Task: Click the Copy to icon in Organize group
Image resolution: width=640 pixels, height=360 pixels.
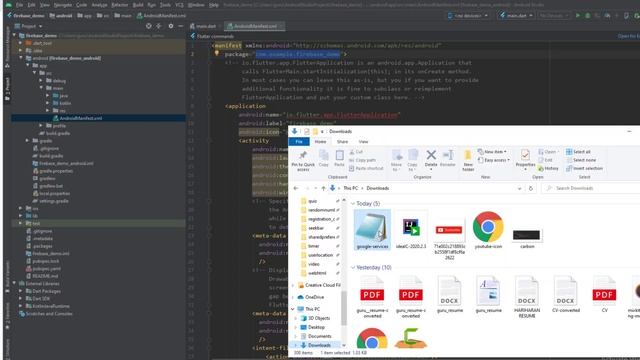Action: 413,160
